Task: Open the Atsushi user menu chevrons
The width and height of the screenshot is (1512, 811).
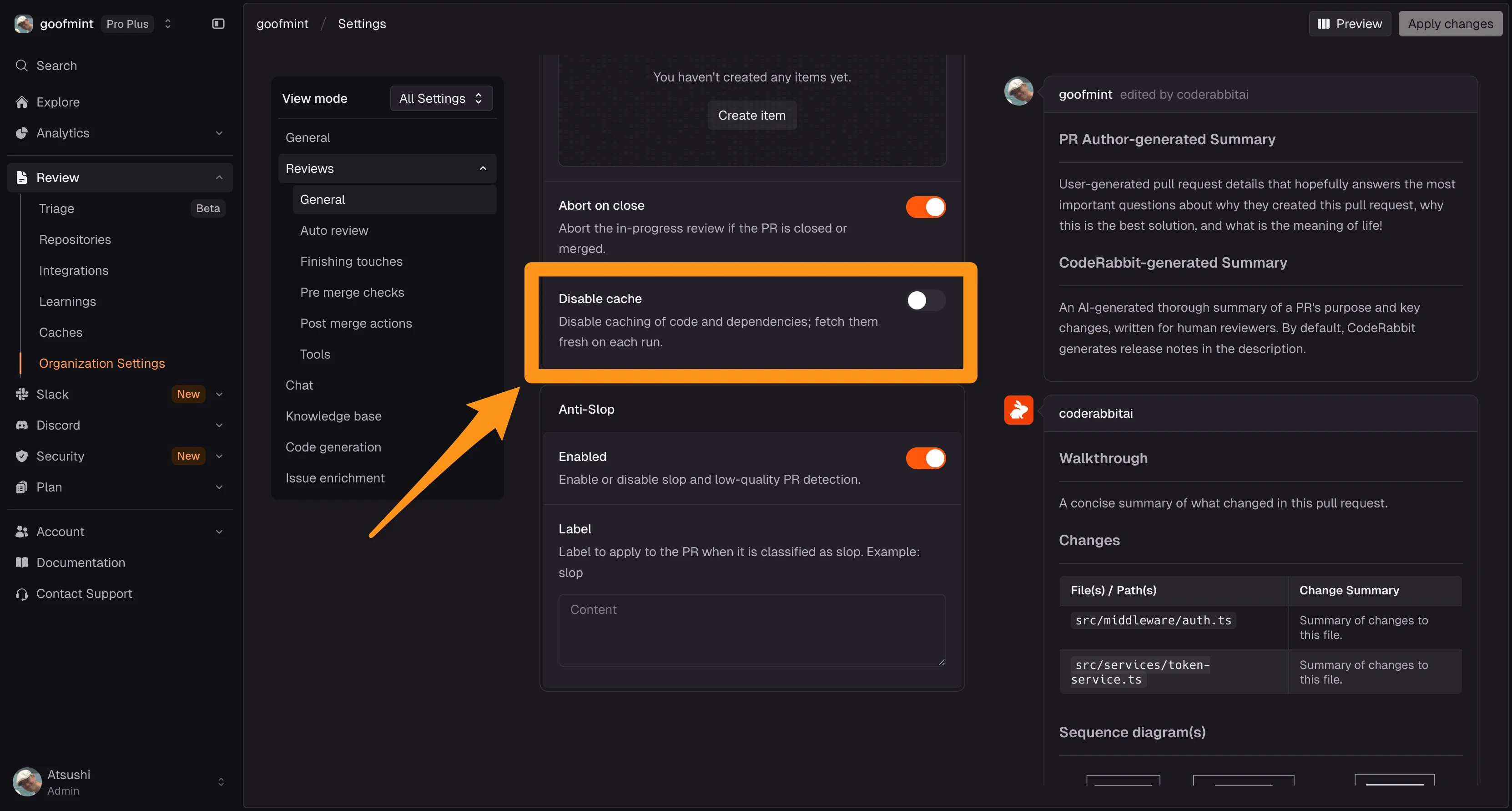Action: [221, 781]
